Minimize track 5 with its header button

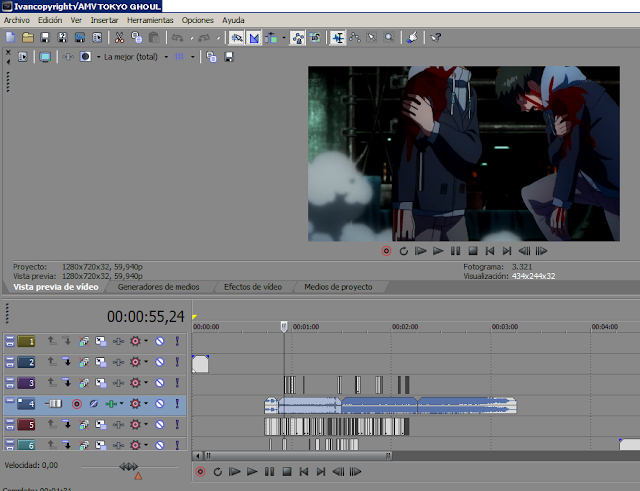pyautogui.click(x=10, y=422)
